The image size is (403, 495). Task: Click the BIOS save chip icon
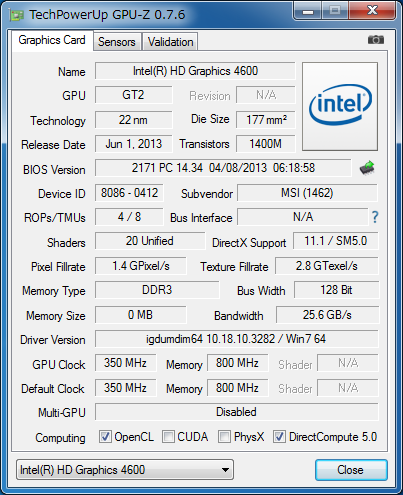(x=367, y=168)
